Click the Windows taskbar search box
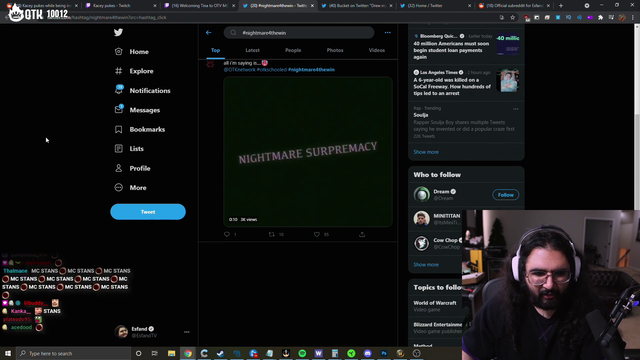640x360 pixels. click(73, 353)
